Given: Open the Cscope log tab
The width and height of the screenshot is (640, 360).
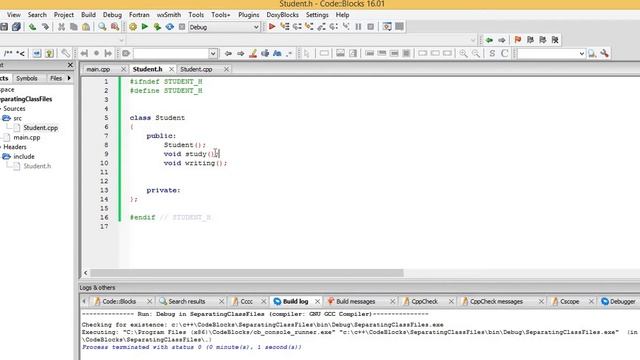Looking at the screenshot, I should 569,301.
